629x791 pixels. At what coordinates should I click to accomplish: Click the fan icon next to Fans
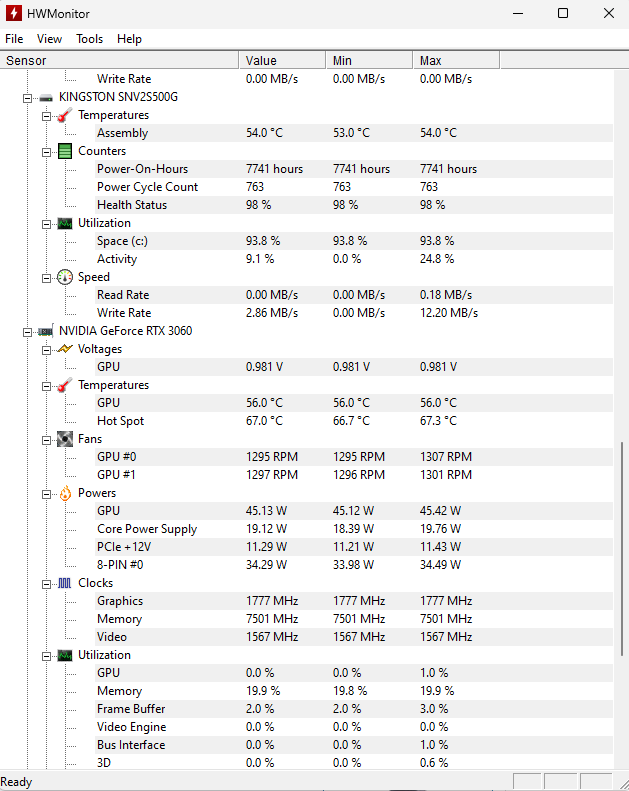tap(65, 439)
